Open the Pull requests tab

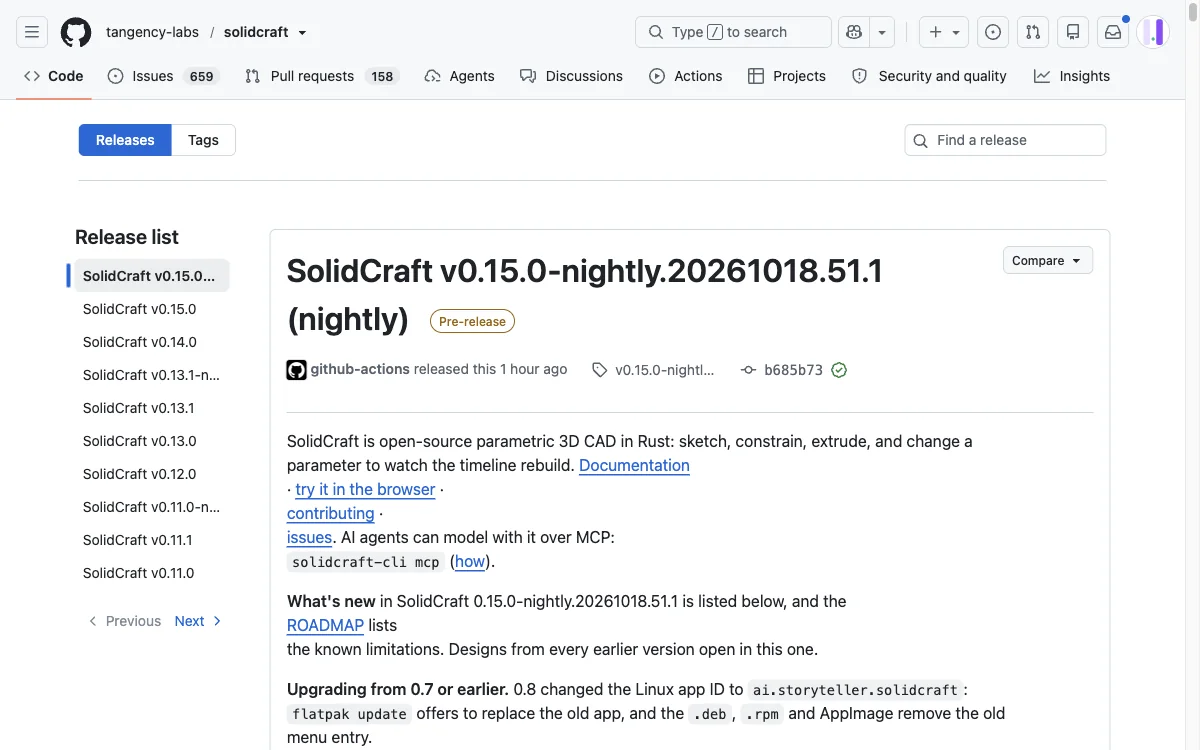tap(321, 76)
